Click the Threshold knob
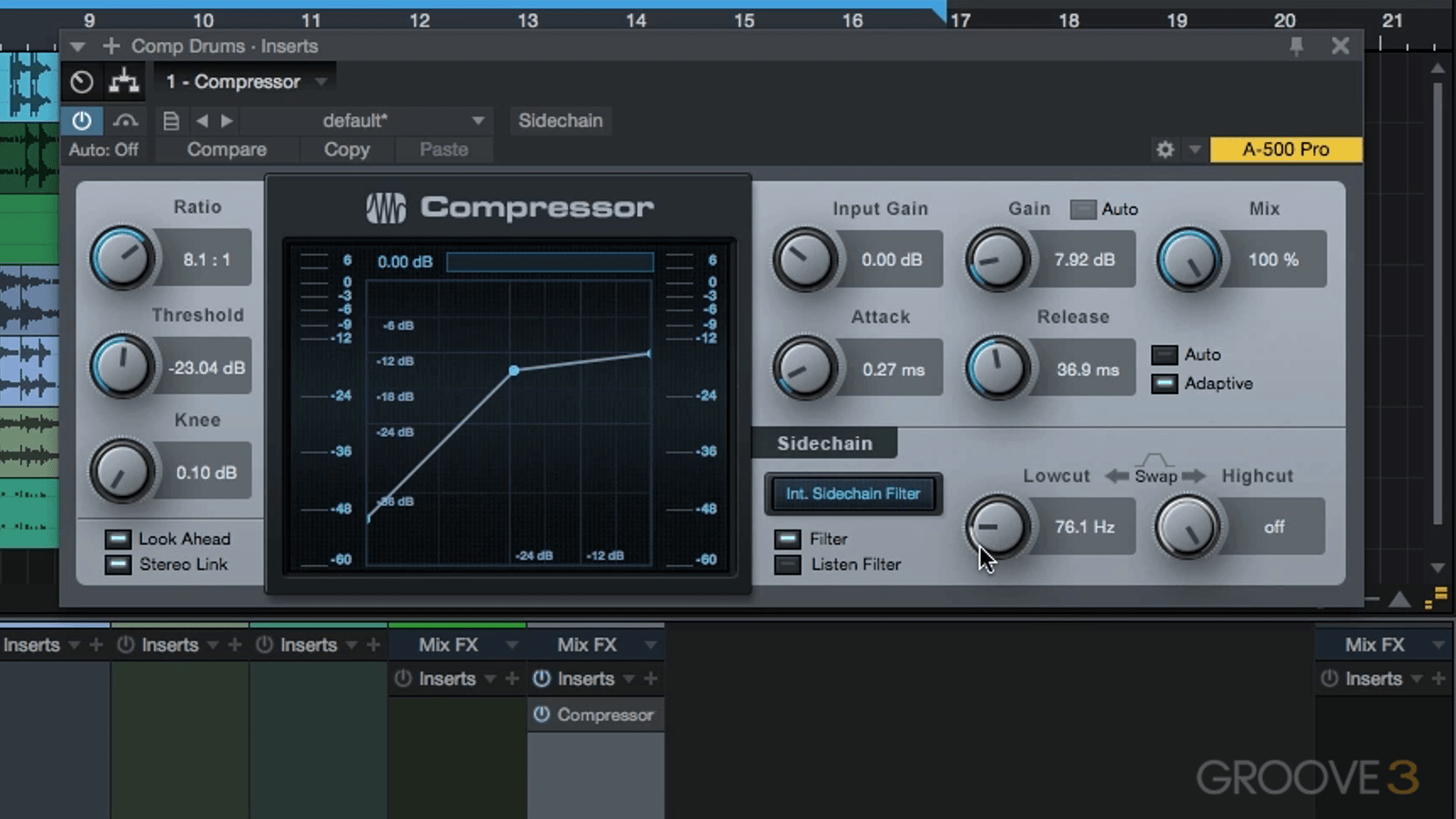1456x819 pixels. pos(122,366)
